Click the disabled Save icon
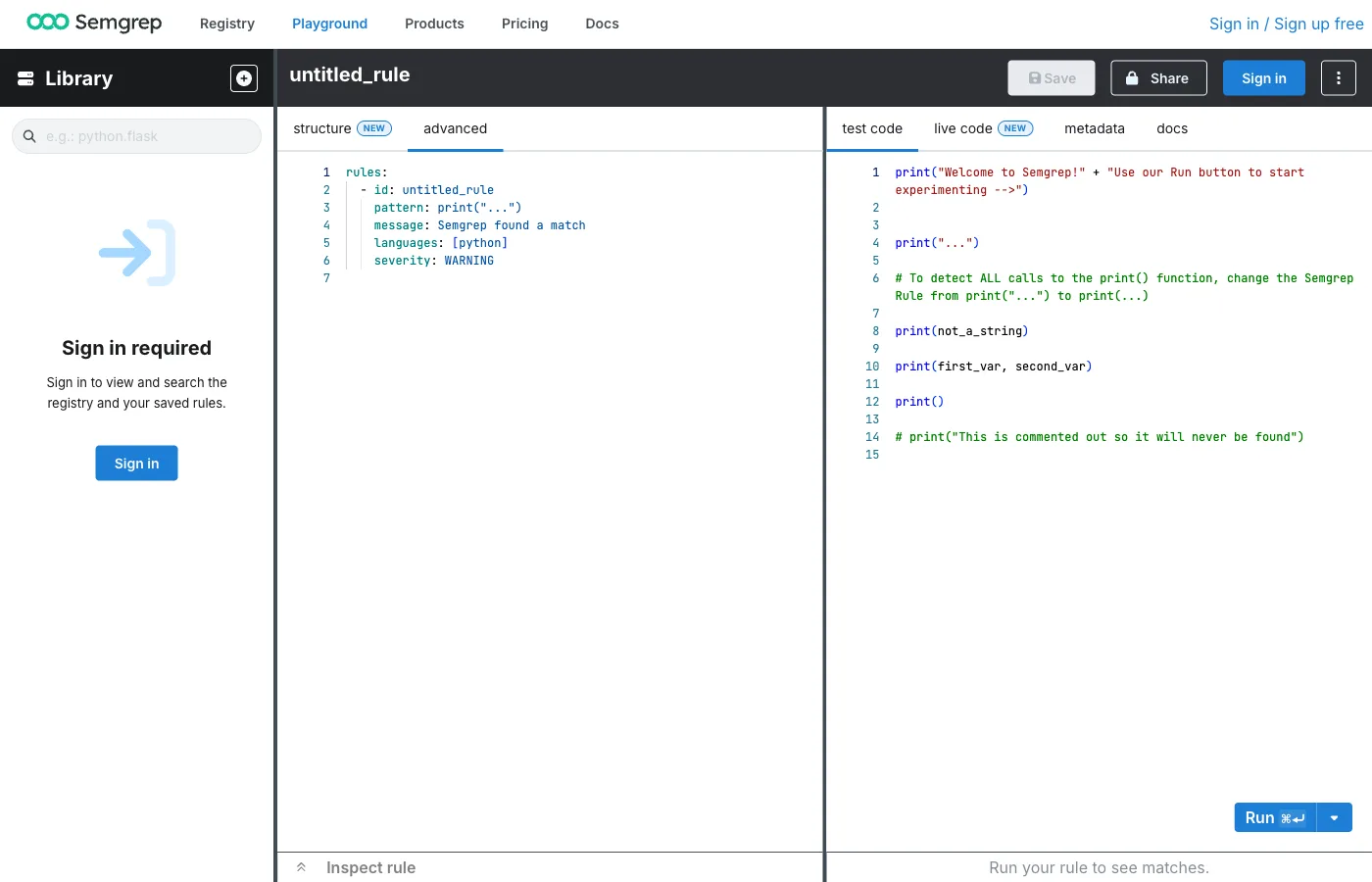 1034,77
